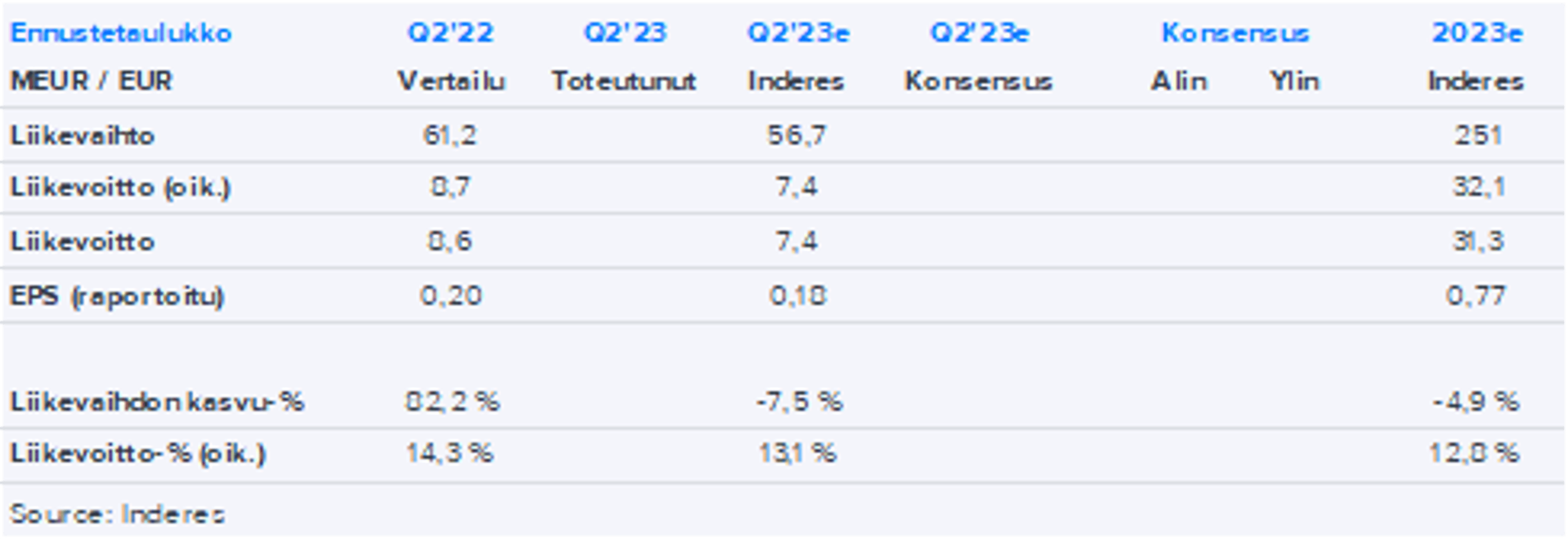Click the 251 full-year revenue value
This screenshot has height=539, width=1568.
point(1478,135)
